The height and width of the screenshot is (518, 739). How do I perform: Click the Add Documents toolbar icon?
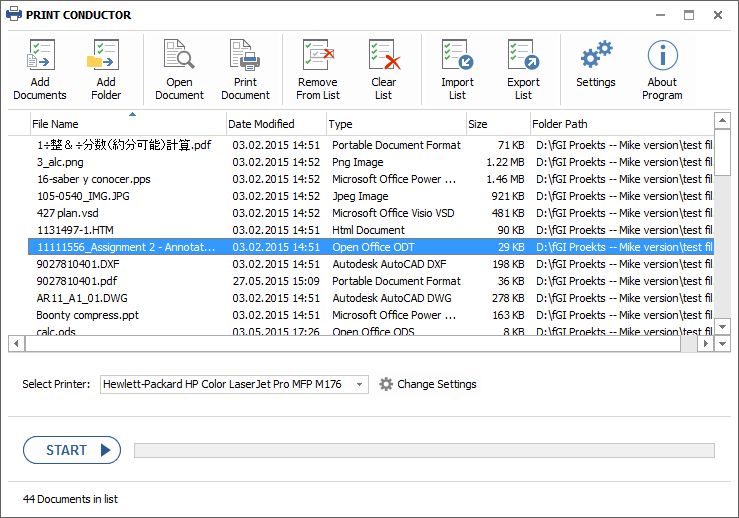pos(40,56)
